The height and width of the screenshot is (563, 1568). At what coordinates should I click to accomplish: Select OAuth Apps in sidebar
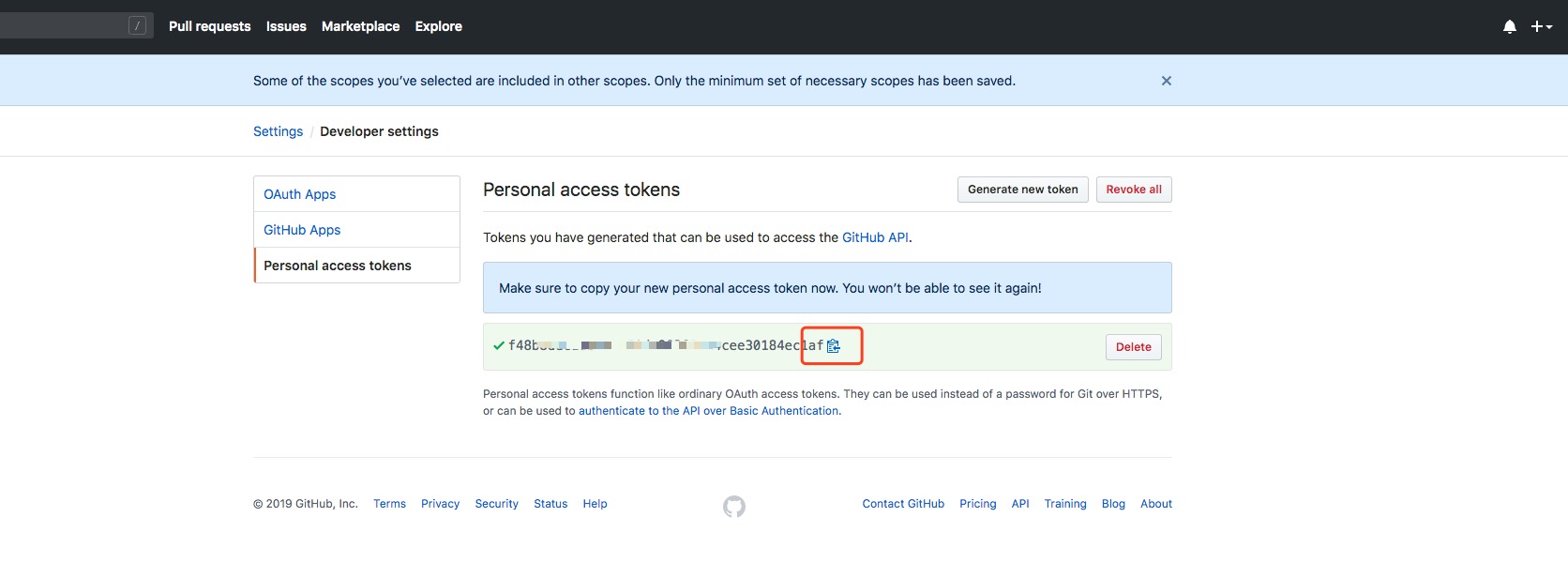tap(299, 194)
